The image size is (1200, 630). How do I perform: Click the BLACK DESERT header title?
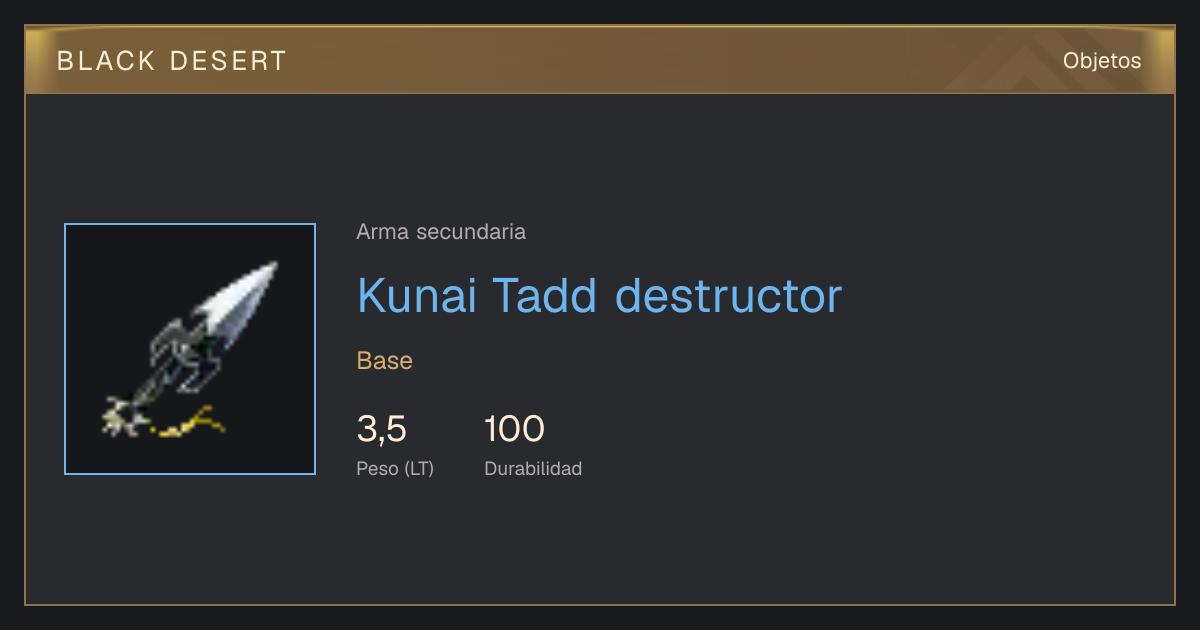point(172,61)
